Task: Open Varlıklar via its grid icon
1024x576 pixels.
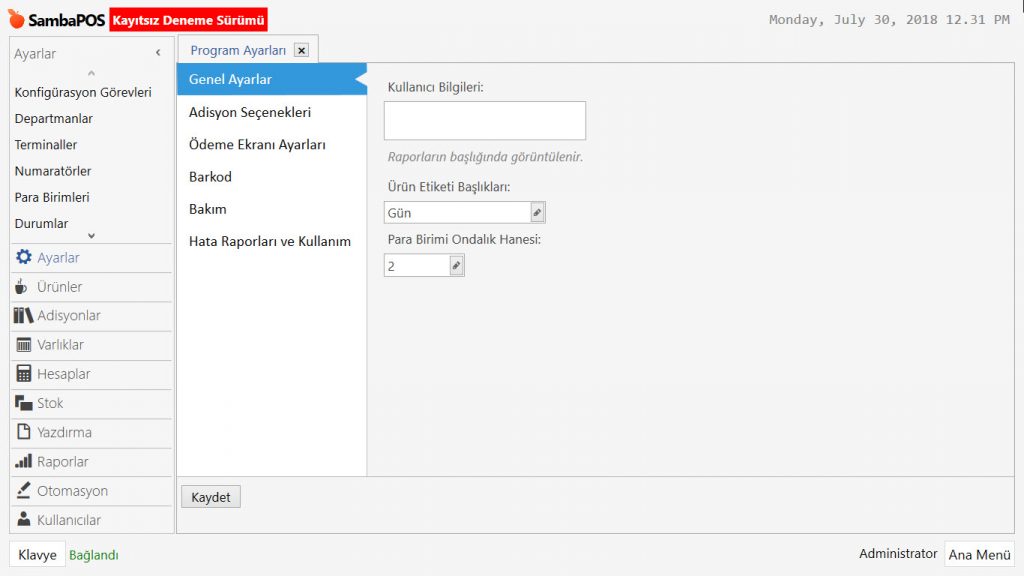Action: (24, 345)
